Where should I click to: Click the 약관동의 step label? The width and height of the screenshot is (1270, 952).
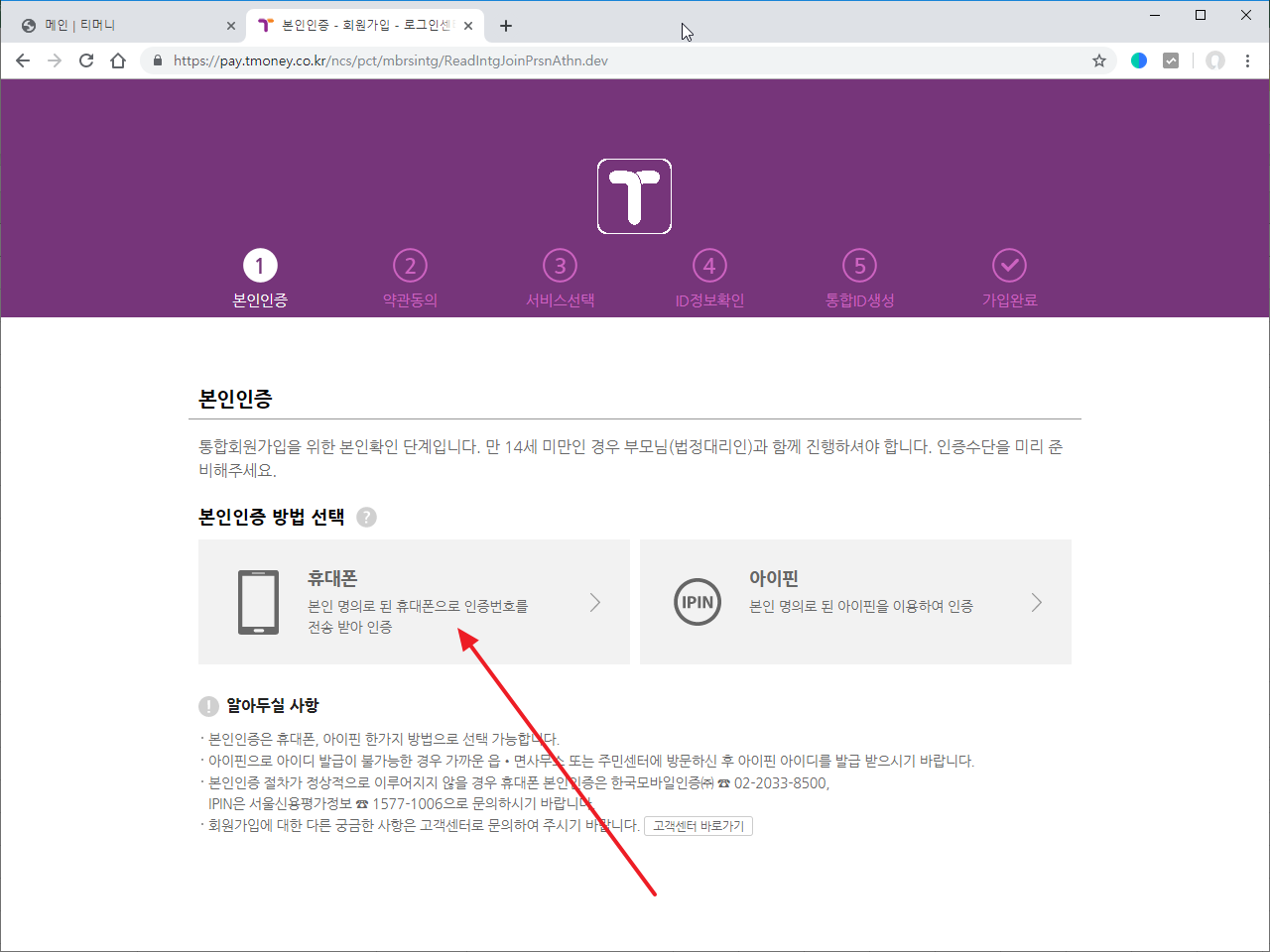click(x=410, y=300)
